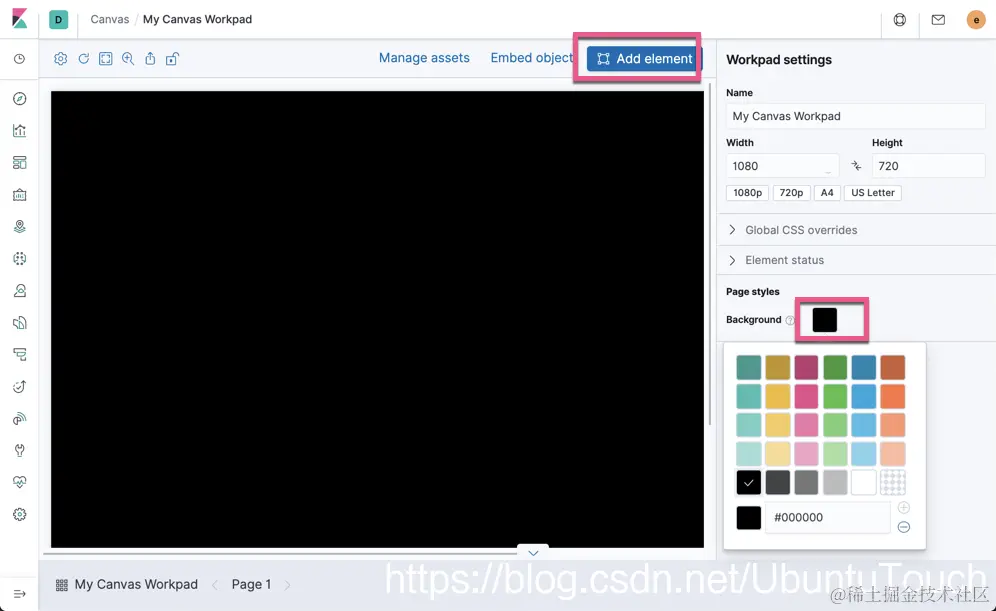
Task: Enter fullscreen mode
Action: 105,58
